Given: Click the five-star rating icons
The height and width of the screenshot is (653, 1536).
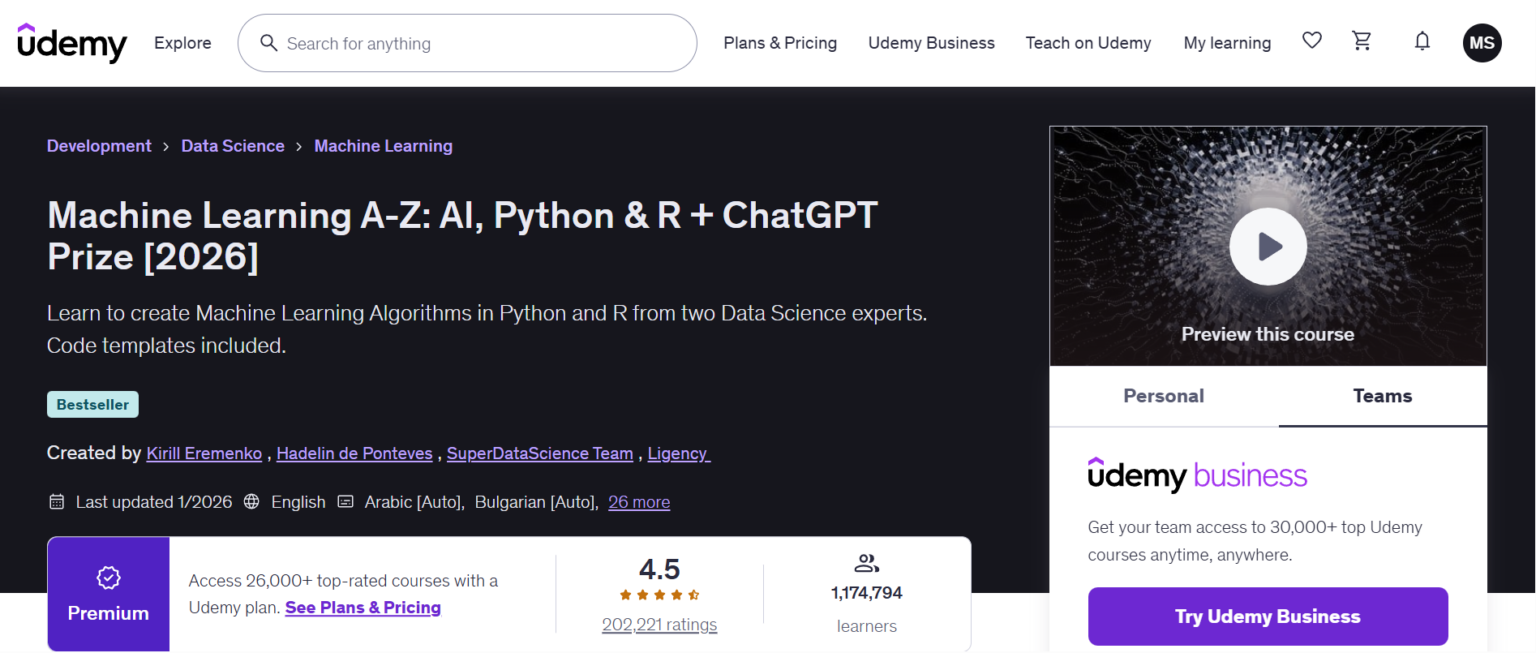Looking at the screenshot, I should [x=659, y=595].
